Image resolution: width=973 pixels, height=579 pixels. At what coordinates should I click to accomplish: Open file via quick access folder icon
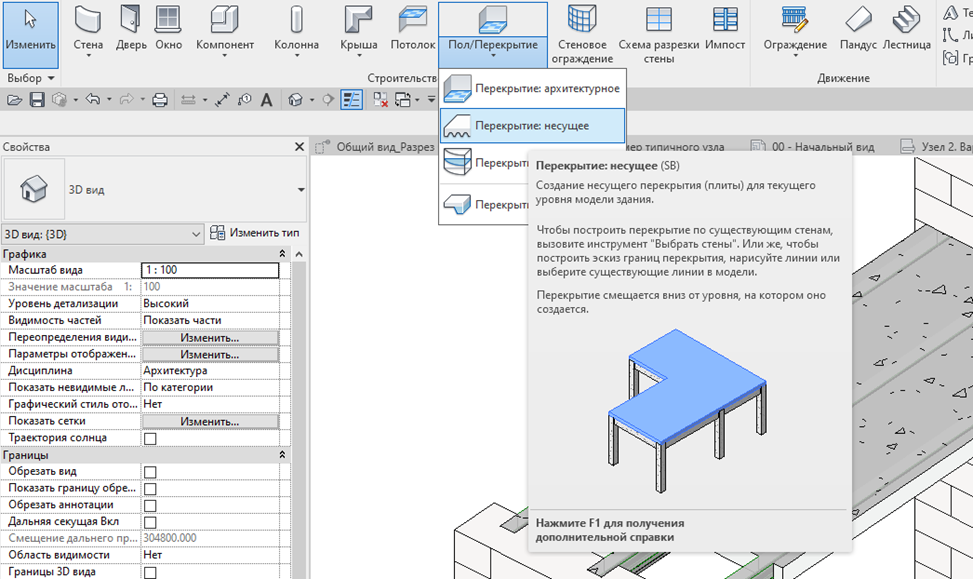[x=15, y=99]
